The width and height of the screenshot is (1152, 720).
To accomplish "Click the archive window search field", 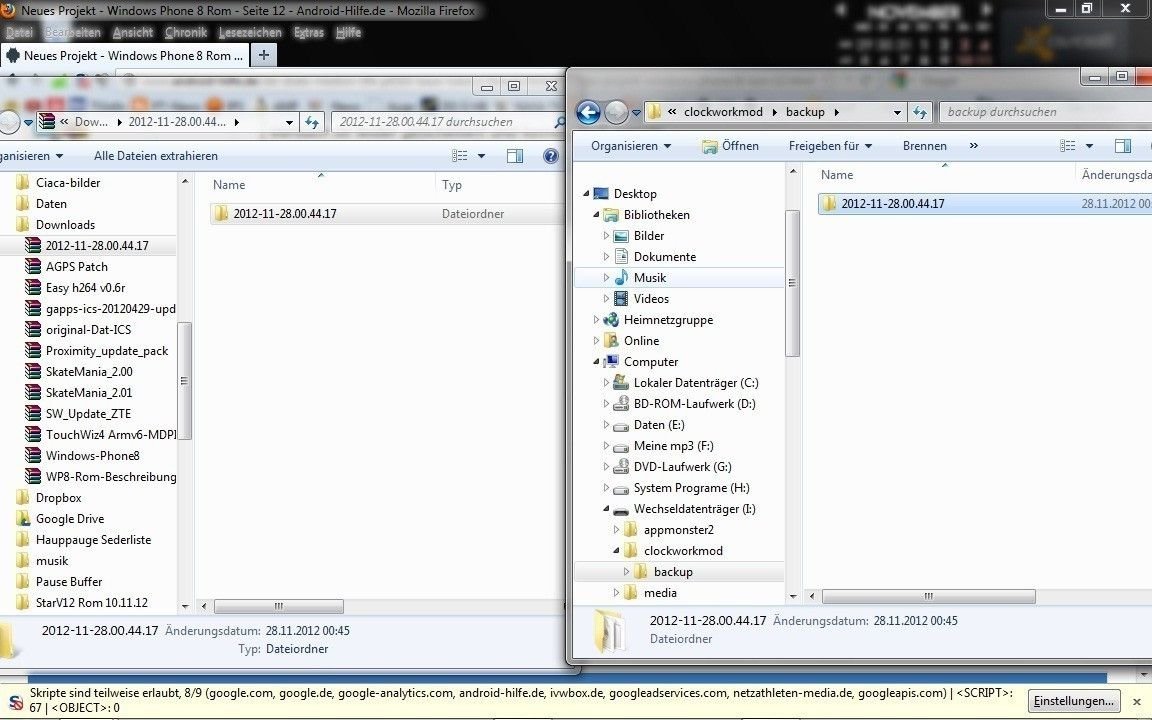I will [x=449, y=122].
